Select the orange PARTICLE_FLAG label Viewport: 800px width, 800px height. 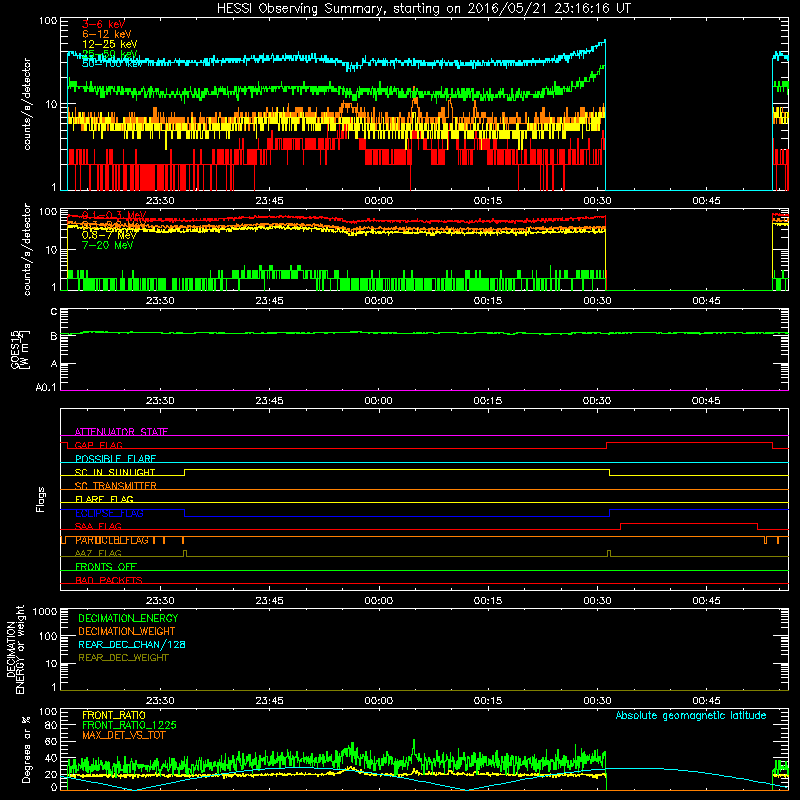tap(112, 540)
